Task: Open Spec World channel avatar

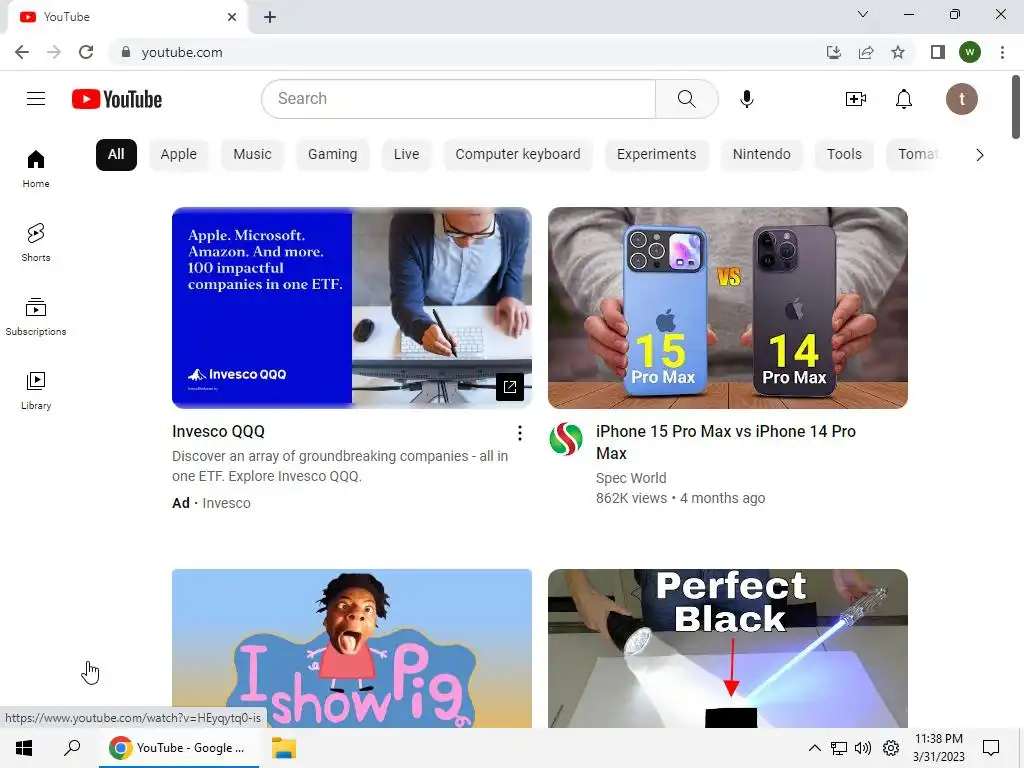Action: [x=566, y=439]
